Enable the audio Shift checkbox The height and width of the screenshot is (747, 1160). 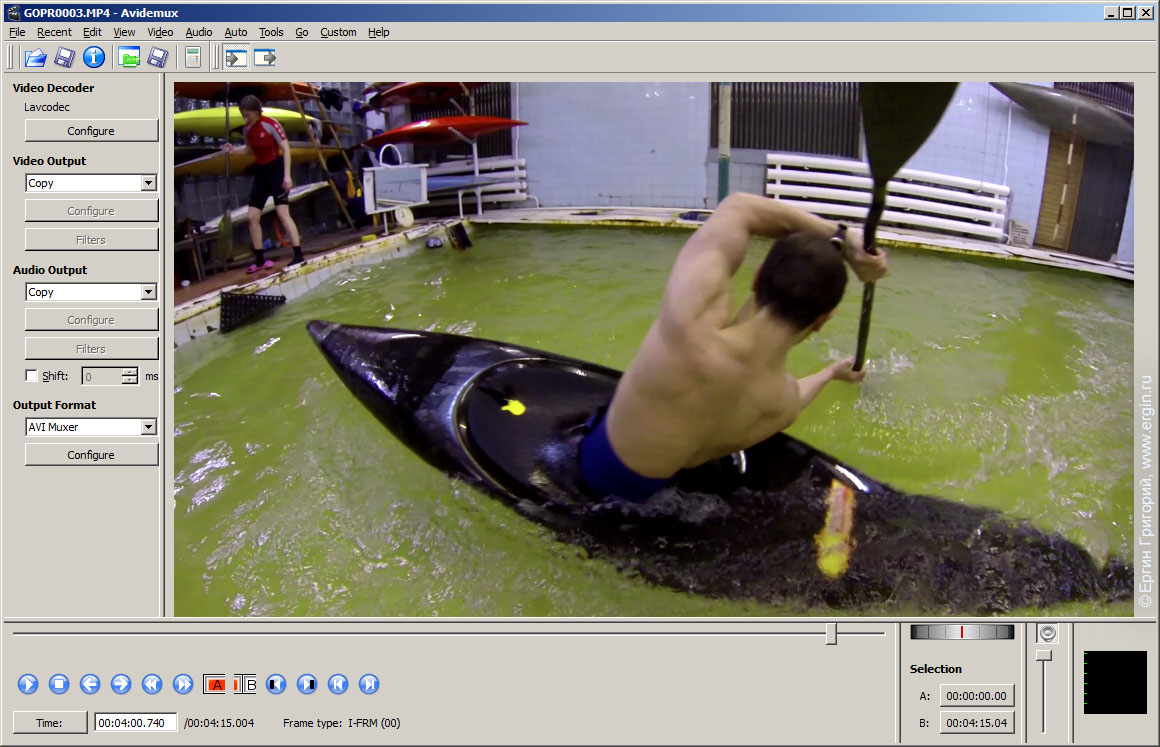pyautogui.click(x=31, y=376)
